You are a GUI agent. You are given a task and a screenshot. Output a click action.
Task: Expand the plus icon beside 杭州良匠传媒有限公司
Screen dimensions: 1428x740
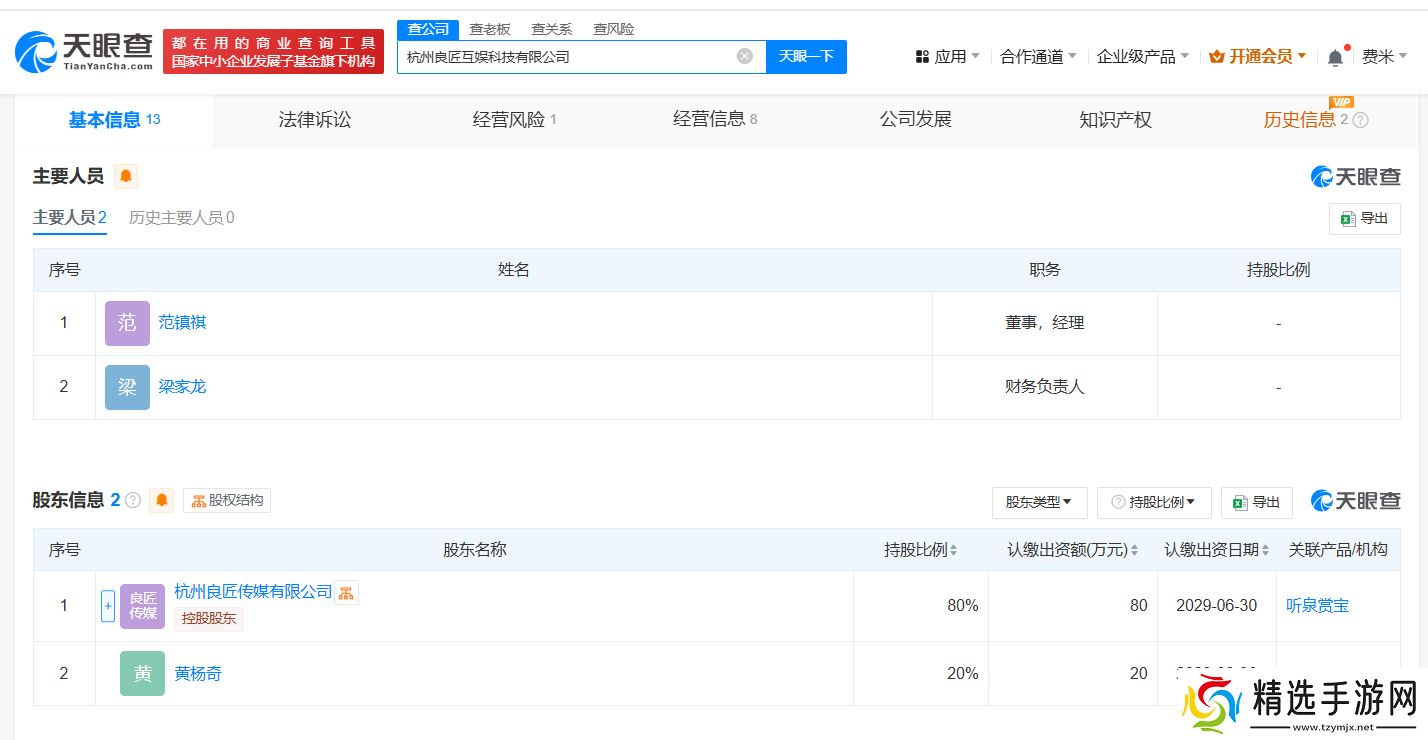(107, 605)
